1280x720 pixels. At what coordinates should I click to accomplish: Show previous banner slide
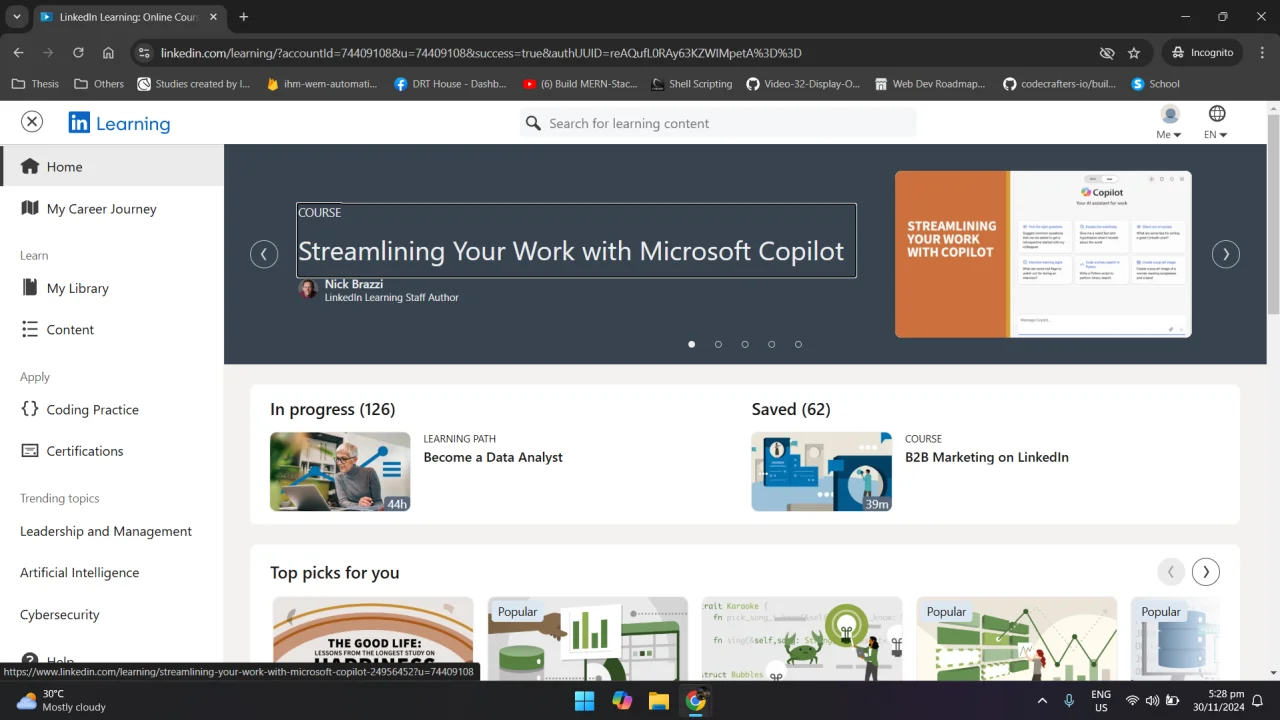(264, 254)
